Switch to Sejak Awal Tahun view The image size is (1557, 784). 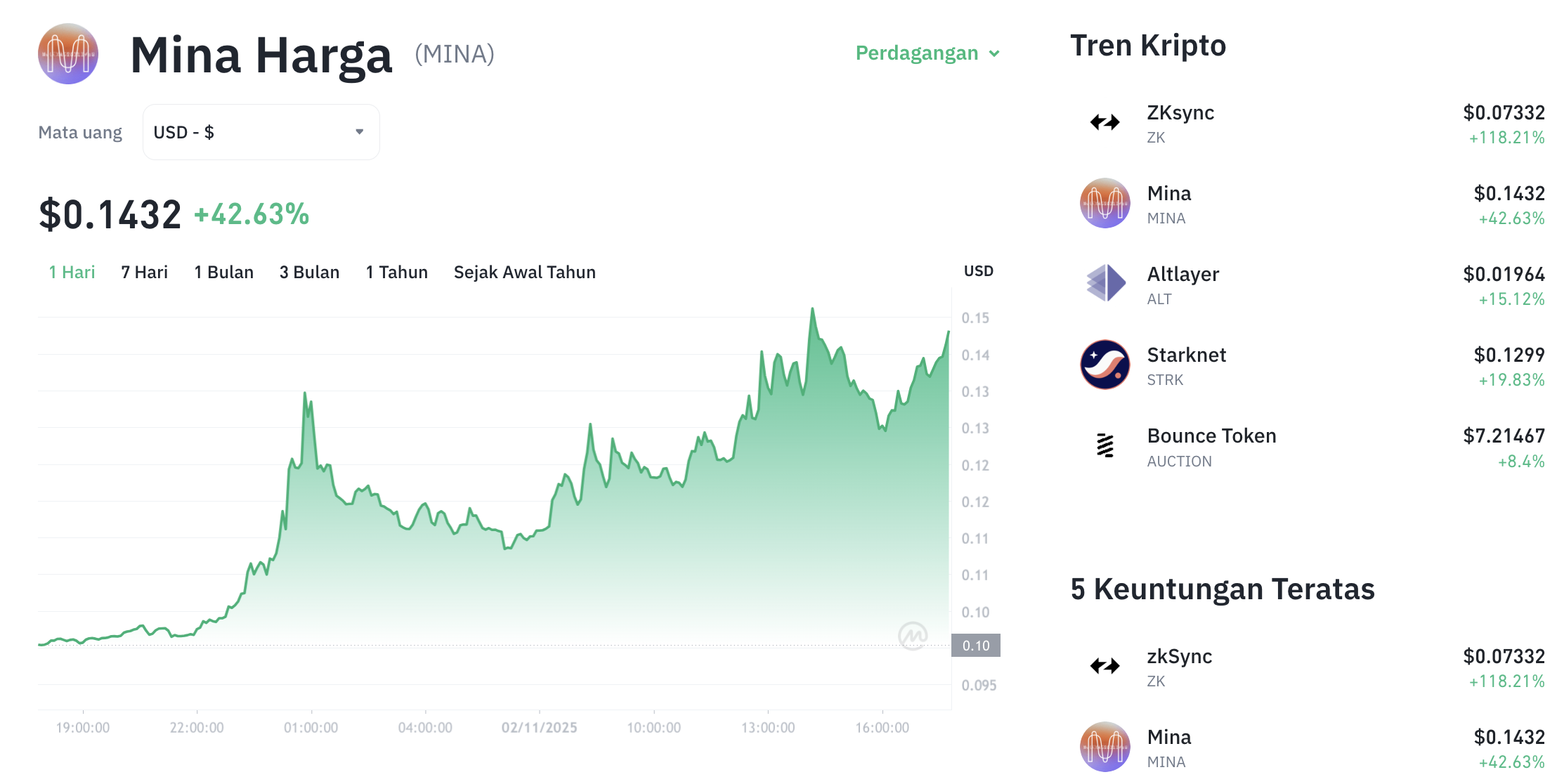coord(525,272)
